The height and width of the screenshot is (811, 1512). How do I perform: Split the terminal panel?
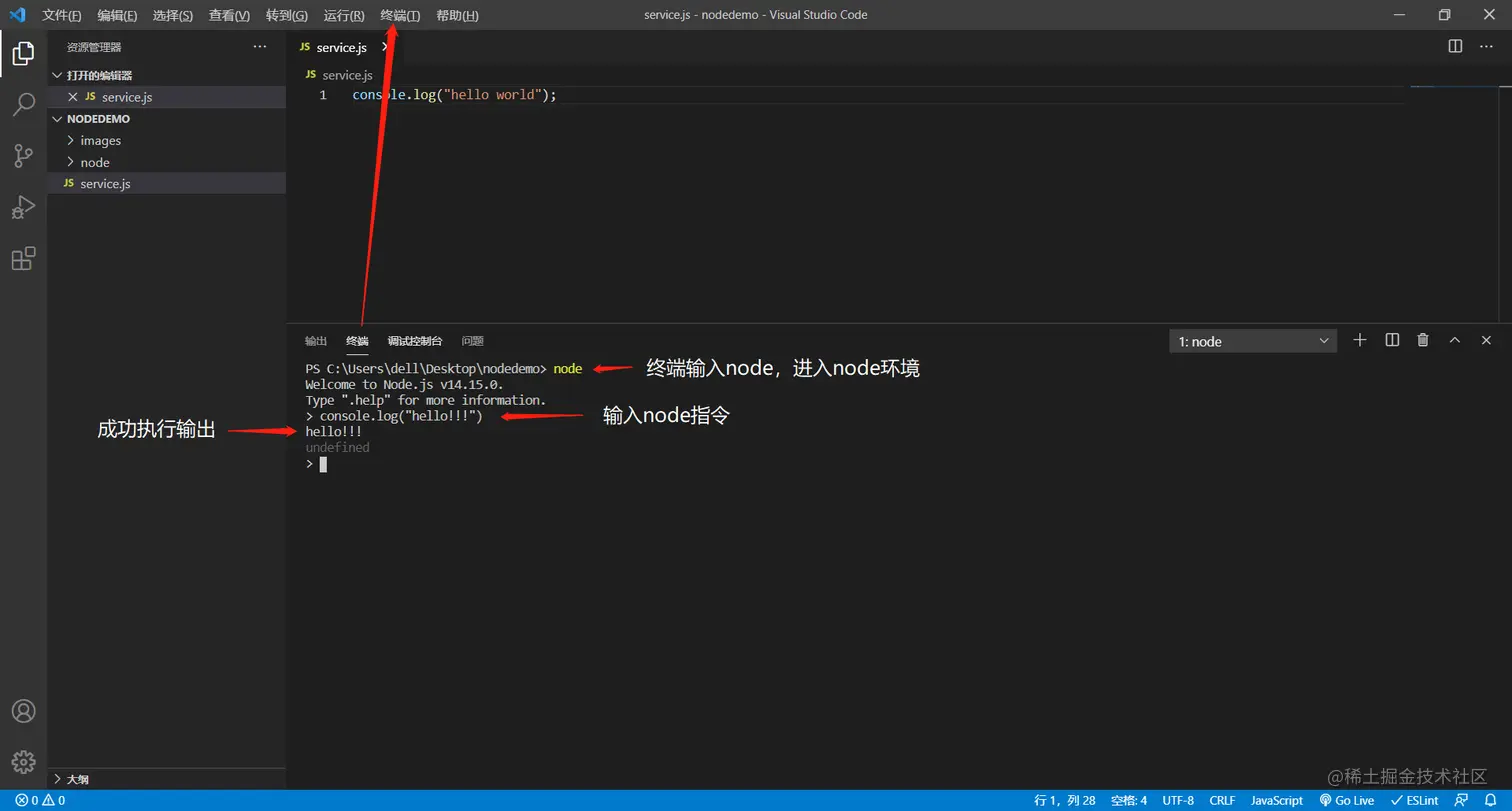pos(1391,340)
